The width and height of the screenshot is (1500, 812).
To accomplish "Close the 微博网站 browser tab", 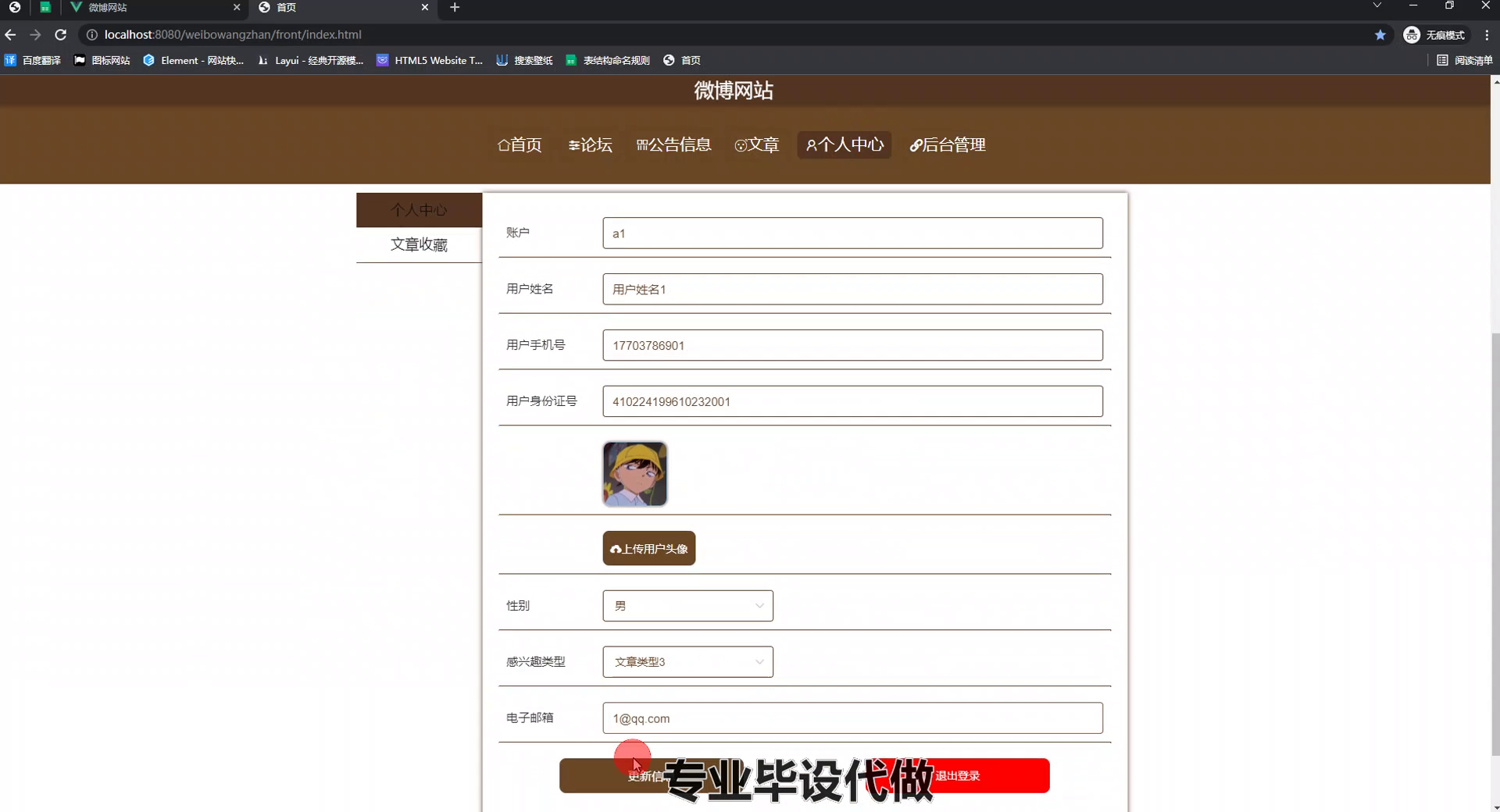I will pos(237,8).
